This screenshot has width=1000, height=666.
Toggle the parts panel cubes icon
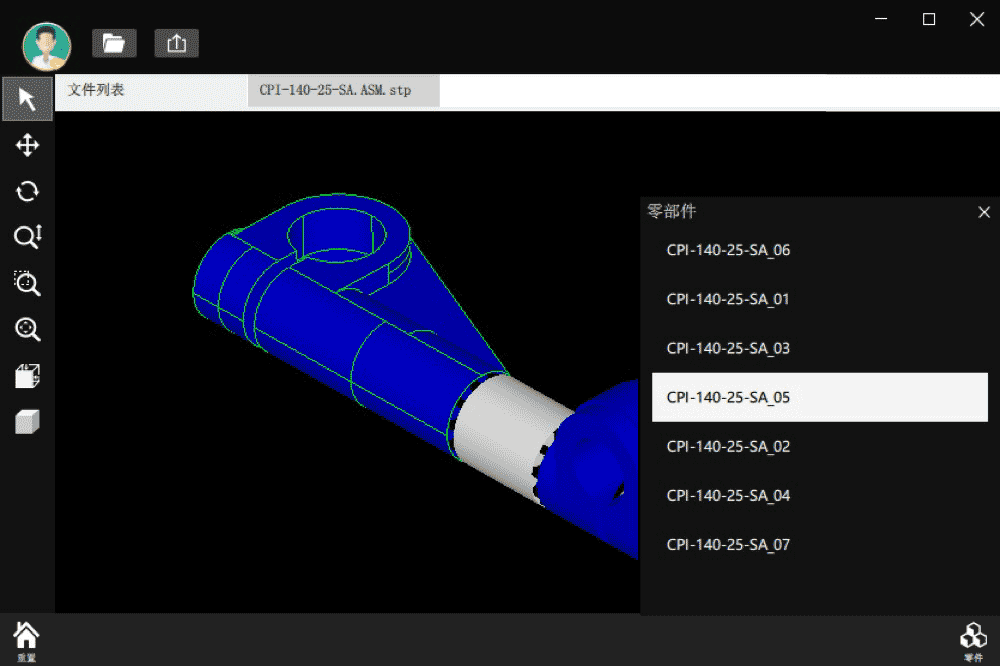point(973,641)
